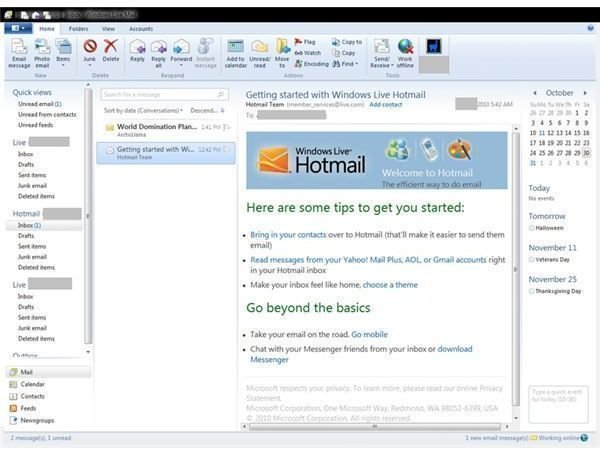Open Unread email quick view
This screenshot has width=600, height=457.
[x=40, y=104]
